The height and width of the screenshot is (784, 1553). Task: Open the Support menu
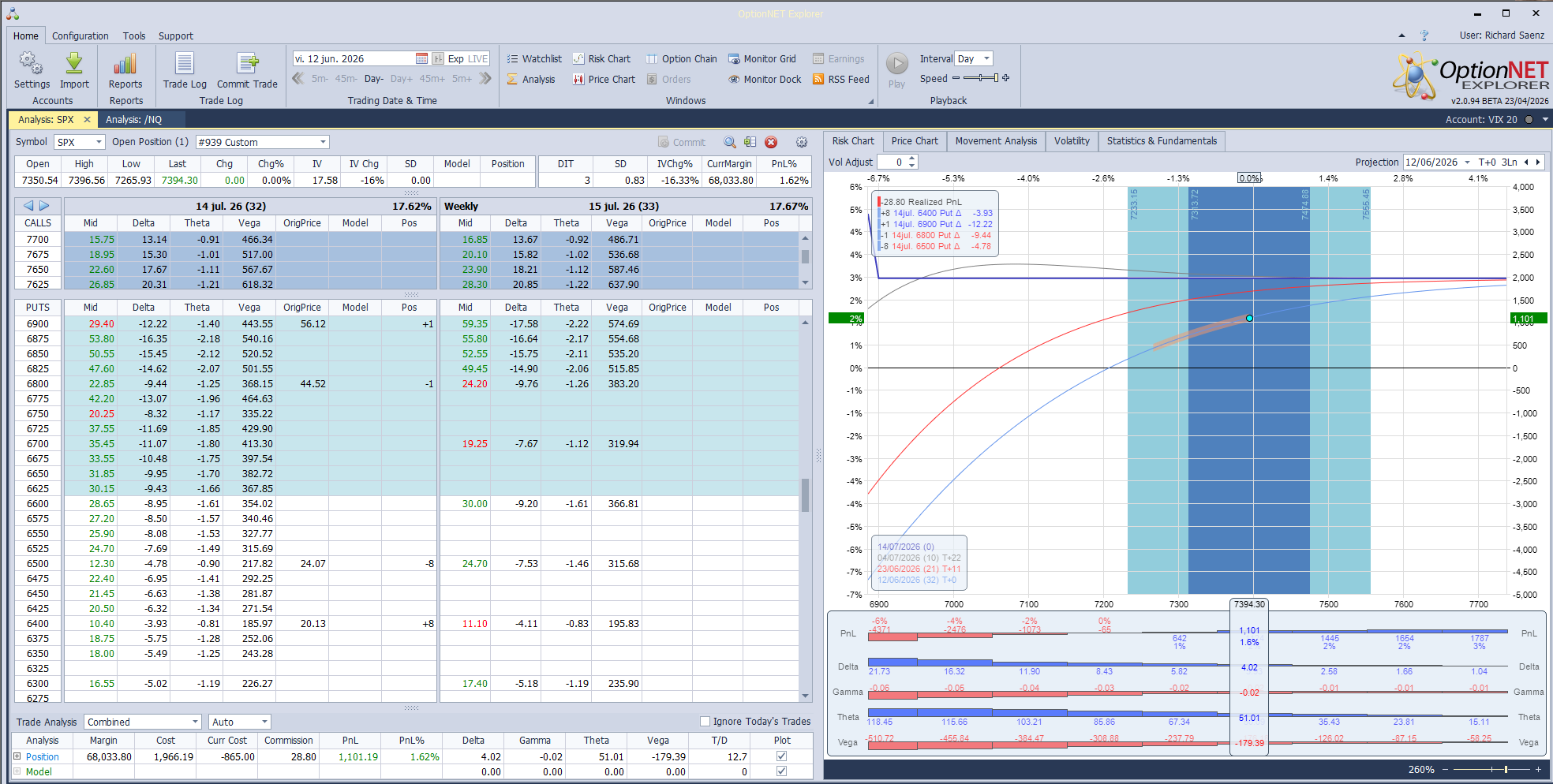tap(175, 35)
